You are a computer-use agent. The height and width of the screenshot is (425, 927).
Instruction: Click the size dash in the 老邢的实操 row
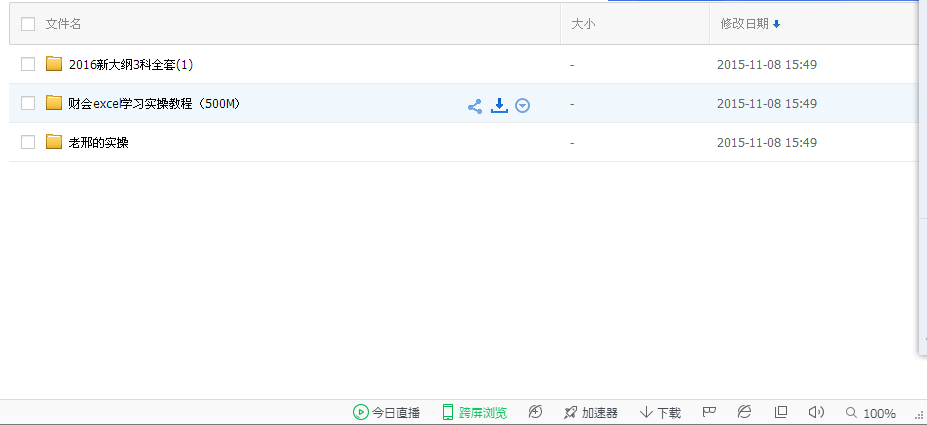coord(572,142)
